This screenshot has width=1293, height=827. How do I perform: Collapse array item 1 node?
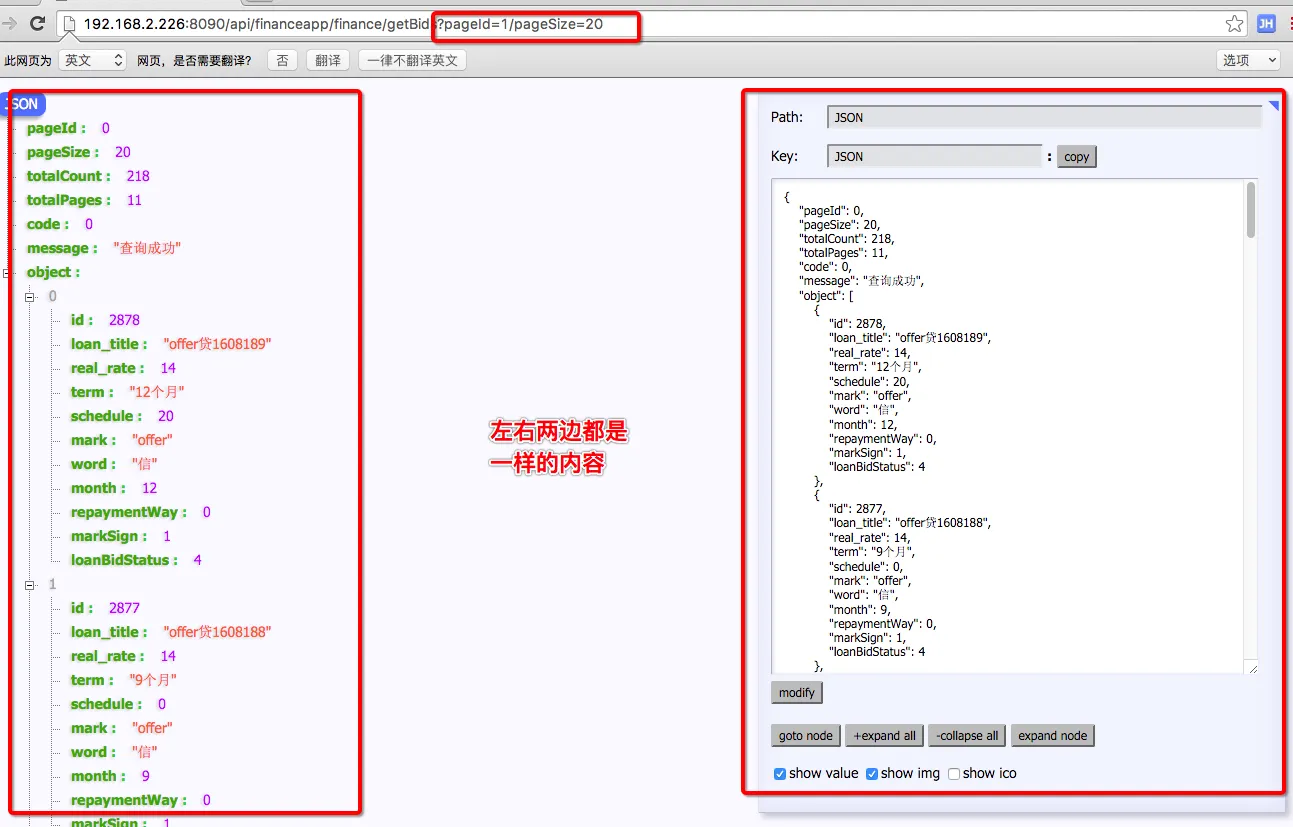[30, 585]
